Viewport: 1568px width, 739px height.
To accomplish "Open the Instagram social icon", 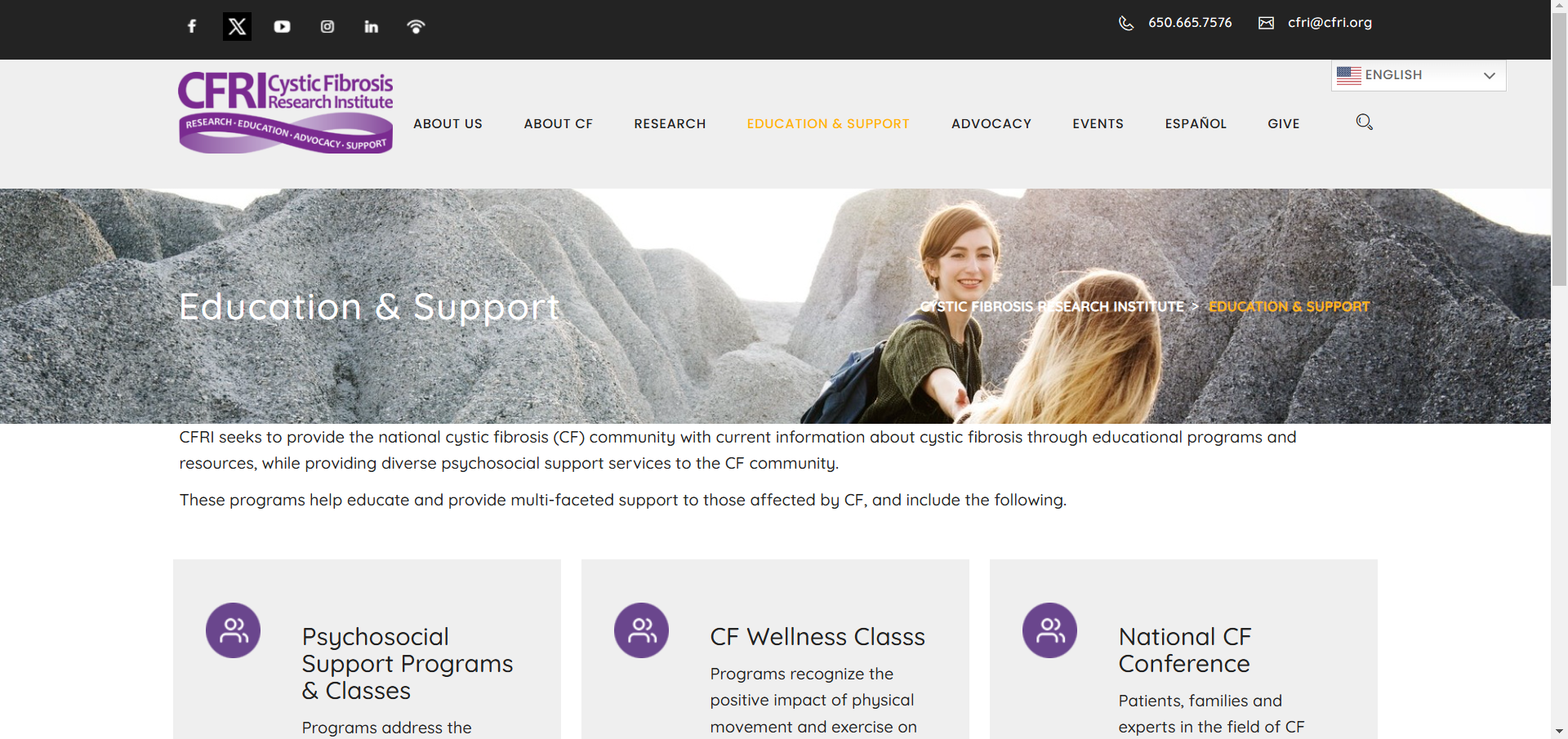I will (x=327, y=26).
